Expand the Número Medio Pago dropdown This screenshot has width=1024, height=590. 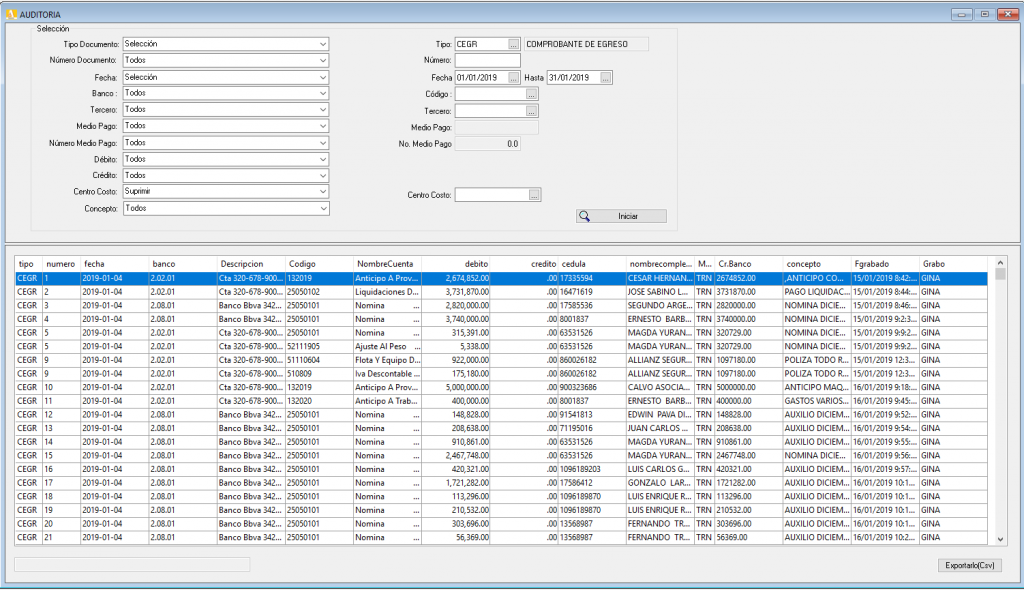(323, 143)
